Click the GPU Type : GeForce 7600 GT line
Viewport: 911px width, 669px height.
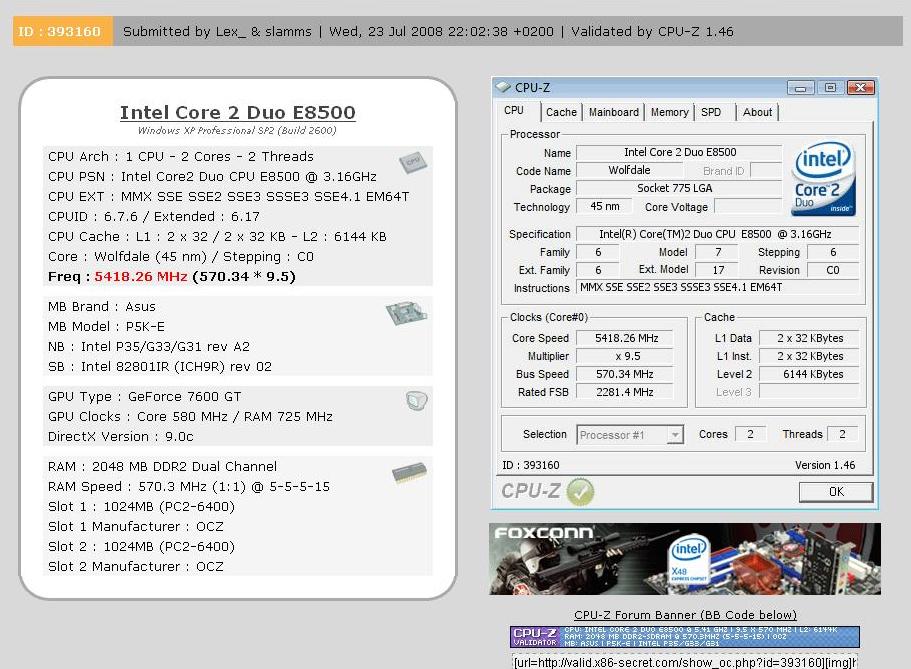click(145, 397)
